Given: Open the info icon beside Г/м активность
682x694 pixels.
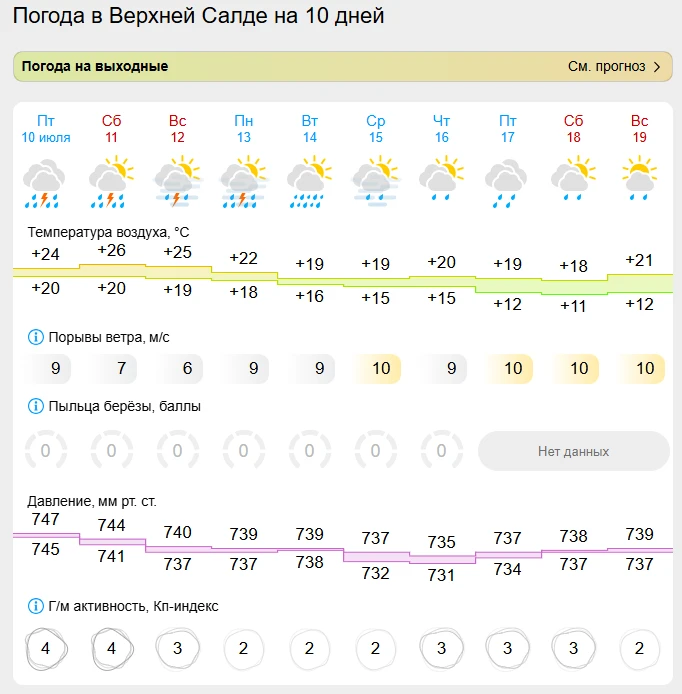Looking at the screenshot, I should tap(35, 606).
